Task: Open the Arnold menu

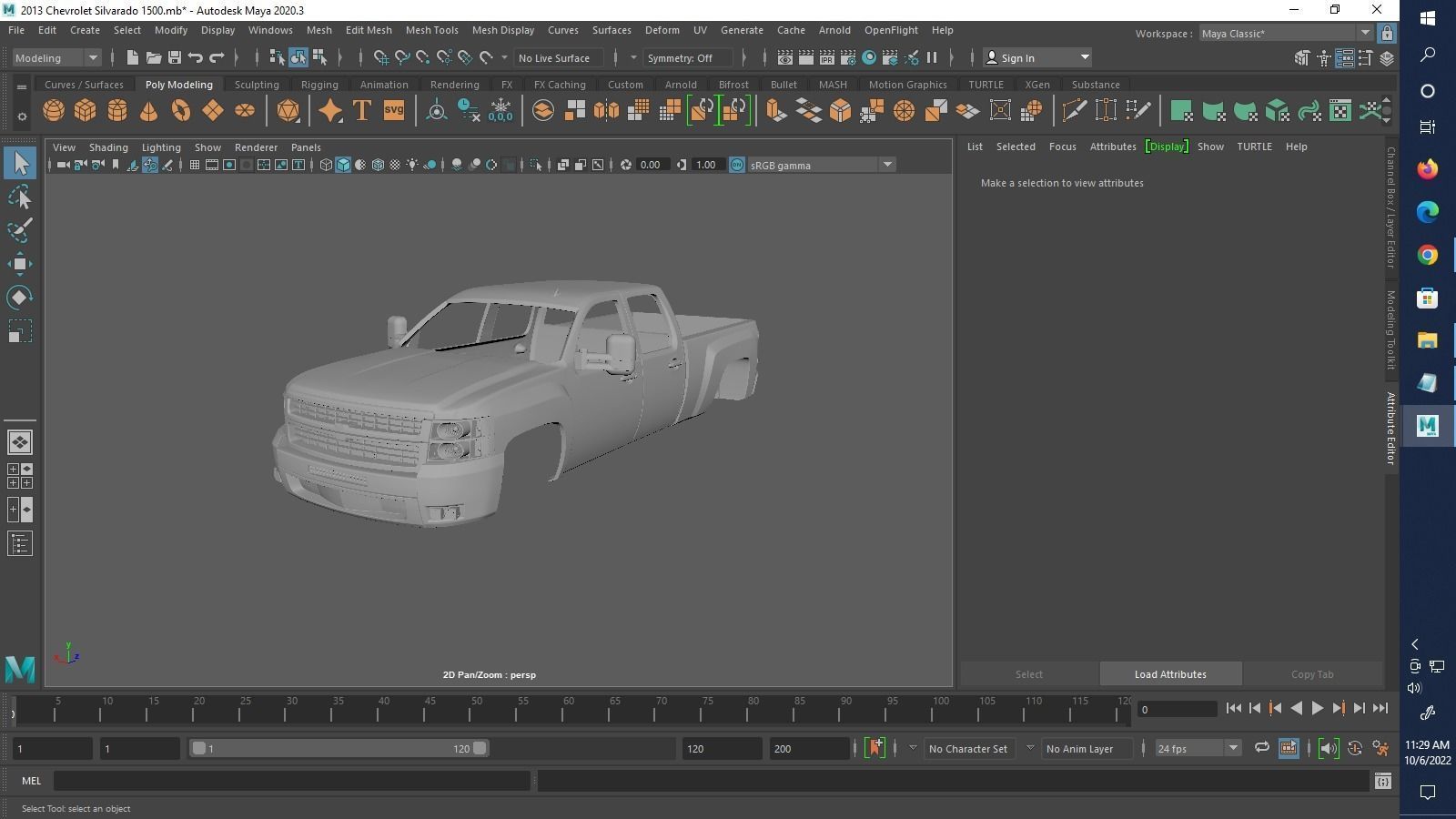Action: 834,30
